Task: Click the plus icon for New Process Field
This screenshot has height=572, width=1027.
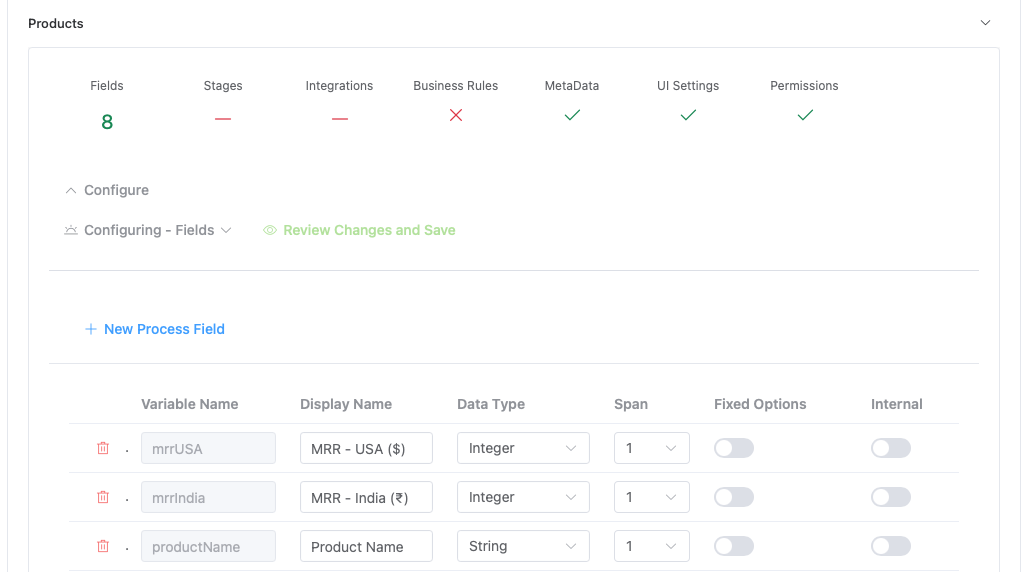Action: tap(91, 329)
